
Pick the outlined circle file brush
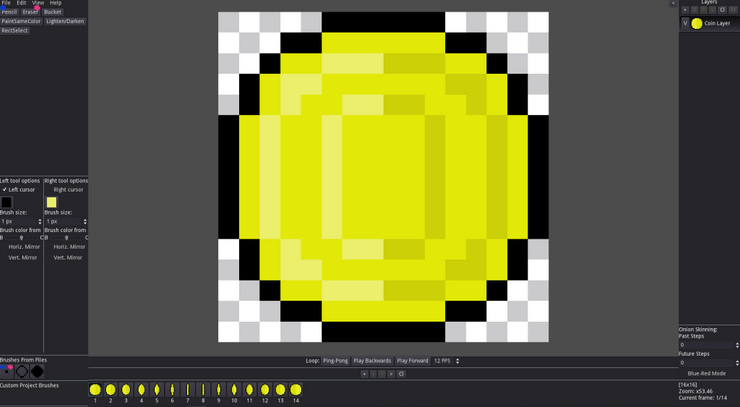click(22, 371)
